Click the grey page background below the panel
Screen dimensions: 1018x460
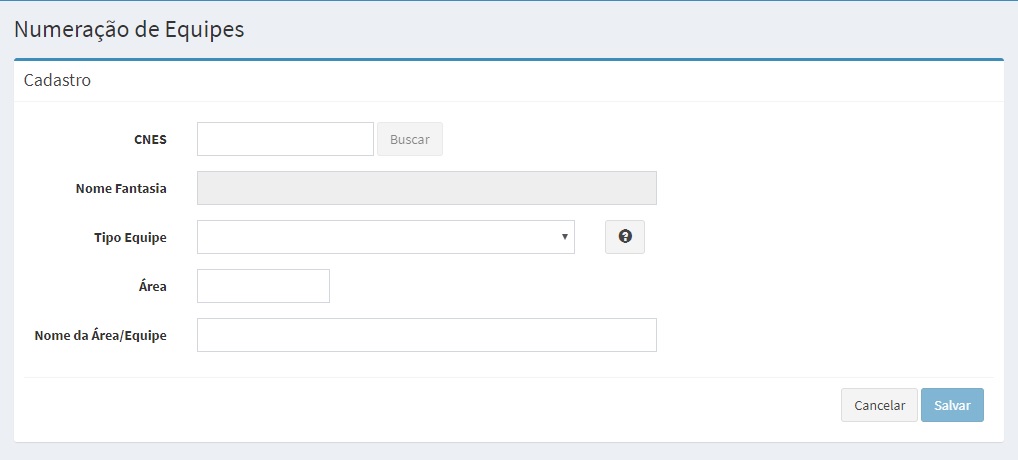[x=508, y=451]
